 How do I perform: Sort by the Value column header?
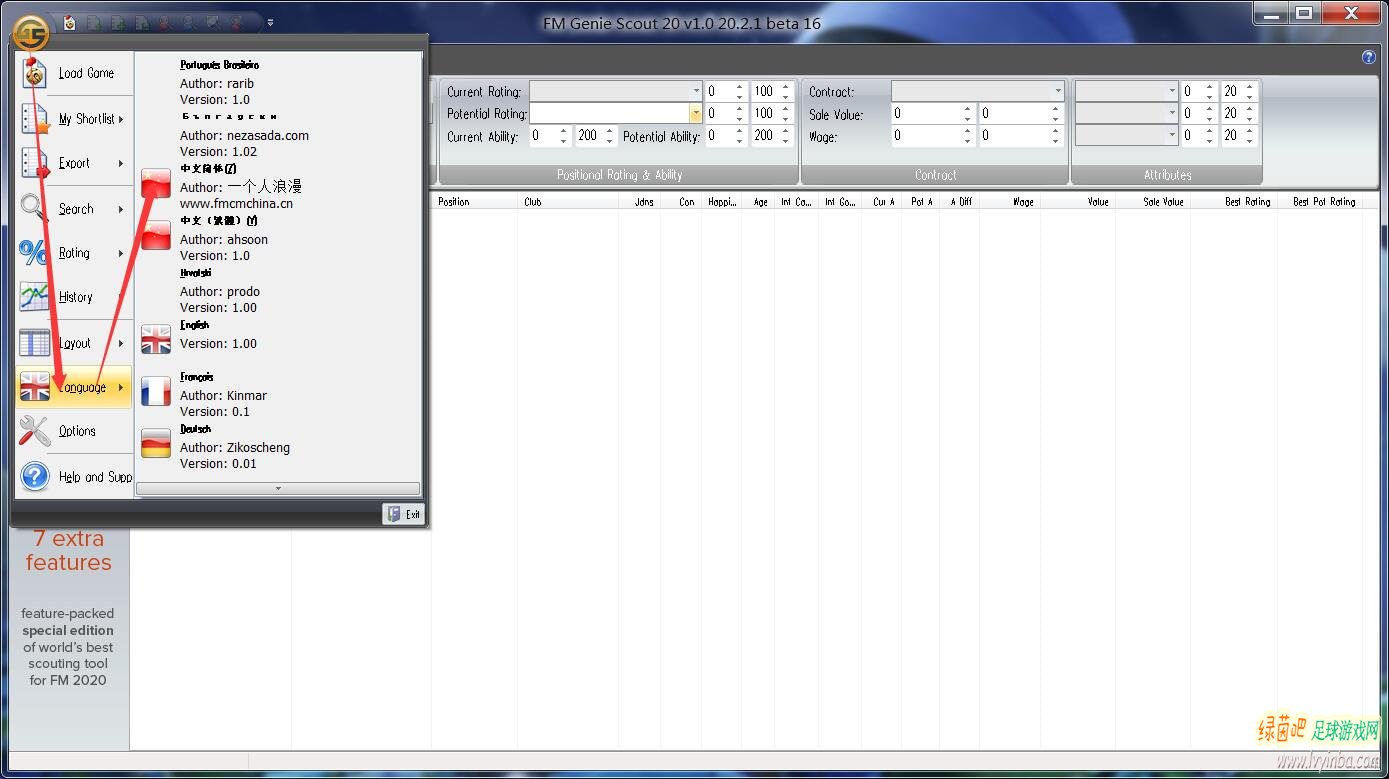coord(1078,202)
